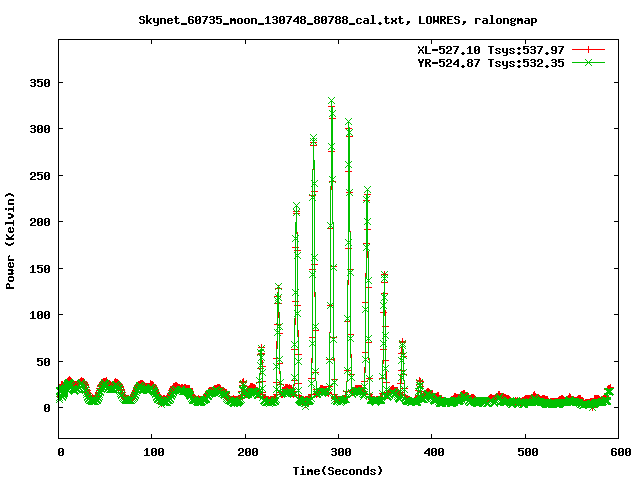Click the red XL legend line sample
The height and width of the screenshot is (480, 640).
(x=588, y=50)
